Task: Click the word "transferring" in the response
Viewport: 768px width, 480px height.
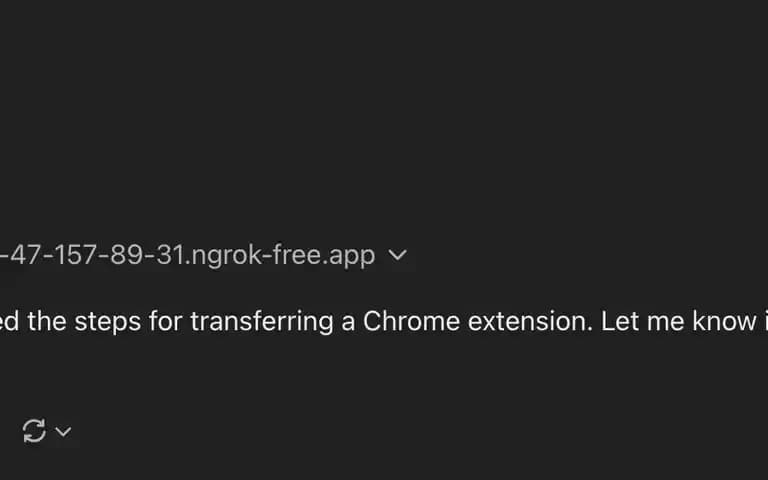Action: click(x=262, y=323)
